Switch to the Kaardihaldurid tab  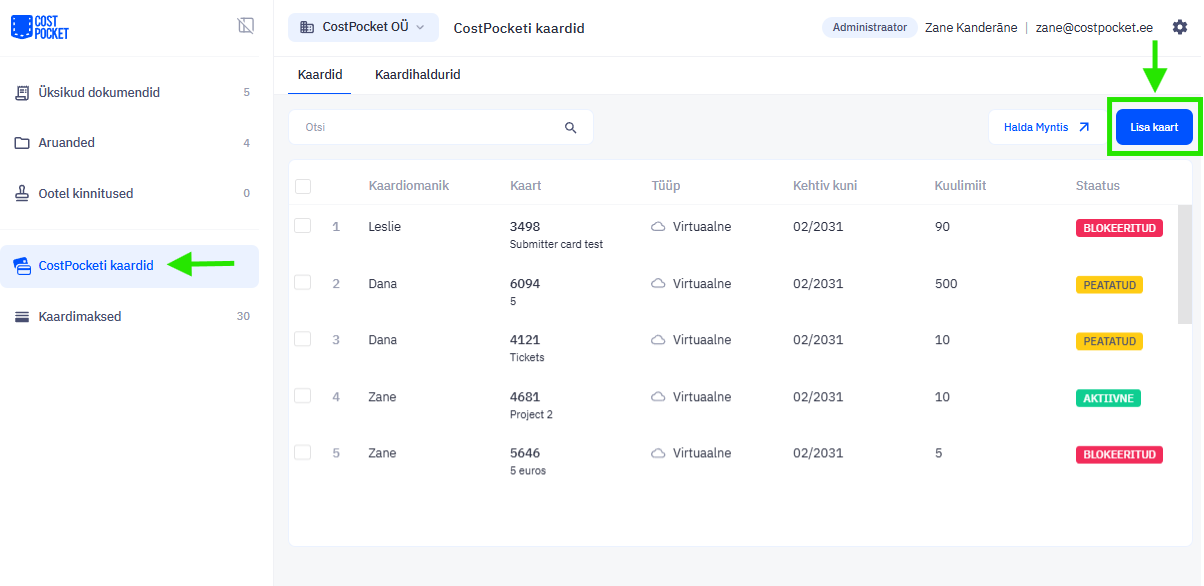pos(417,75)
